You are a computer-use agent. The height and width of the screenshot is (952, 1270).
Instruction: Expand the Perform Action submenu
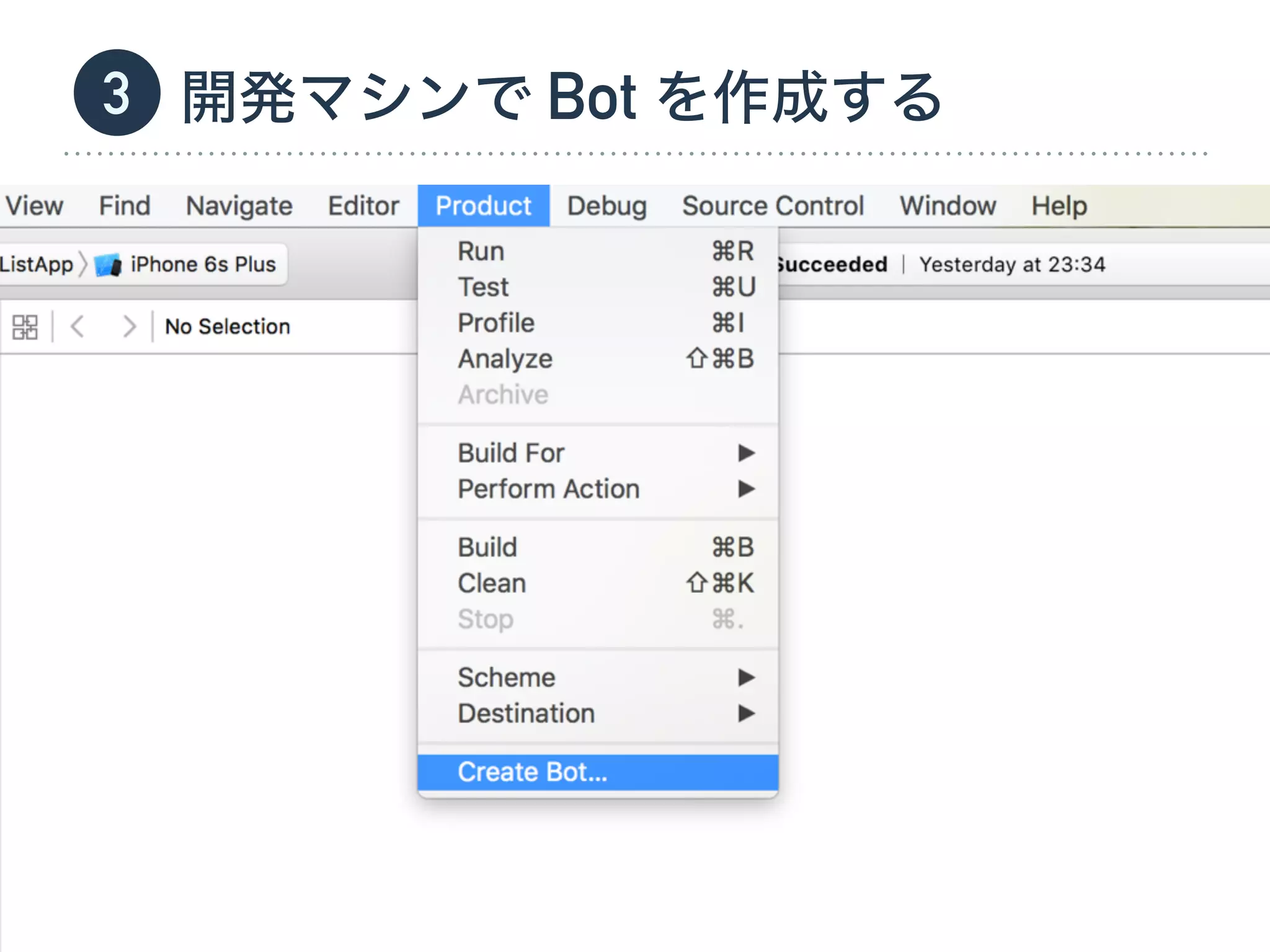pyautogui.click(x=598, y=490)
